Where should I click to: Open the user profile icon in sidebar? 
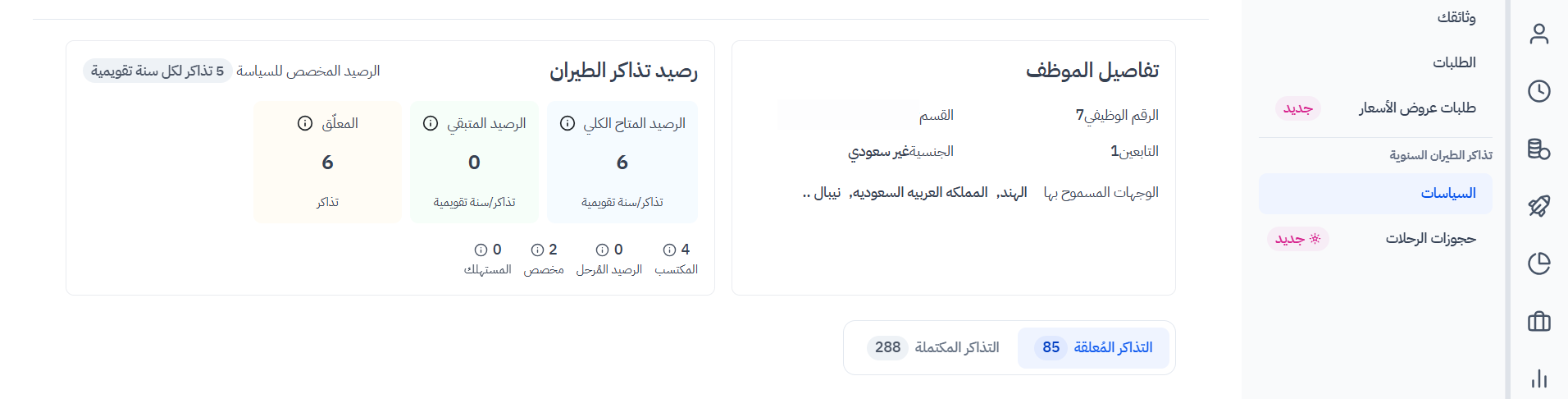tap(1538, 34)
